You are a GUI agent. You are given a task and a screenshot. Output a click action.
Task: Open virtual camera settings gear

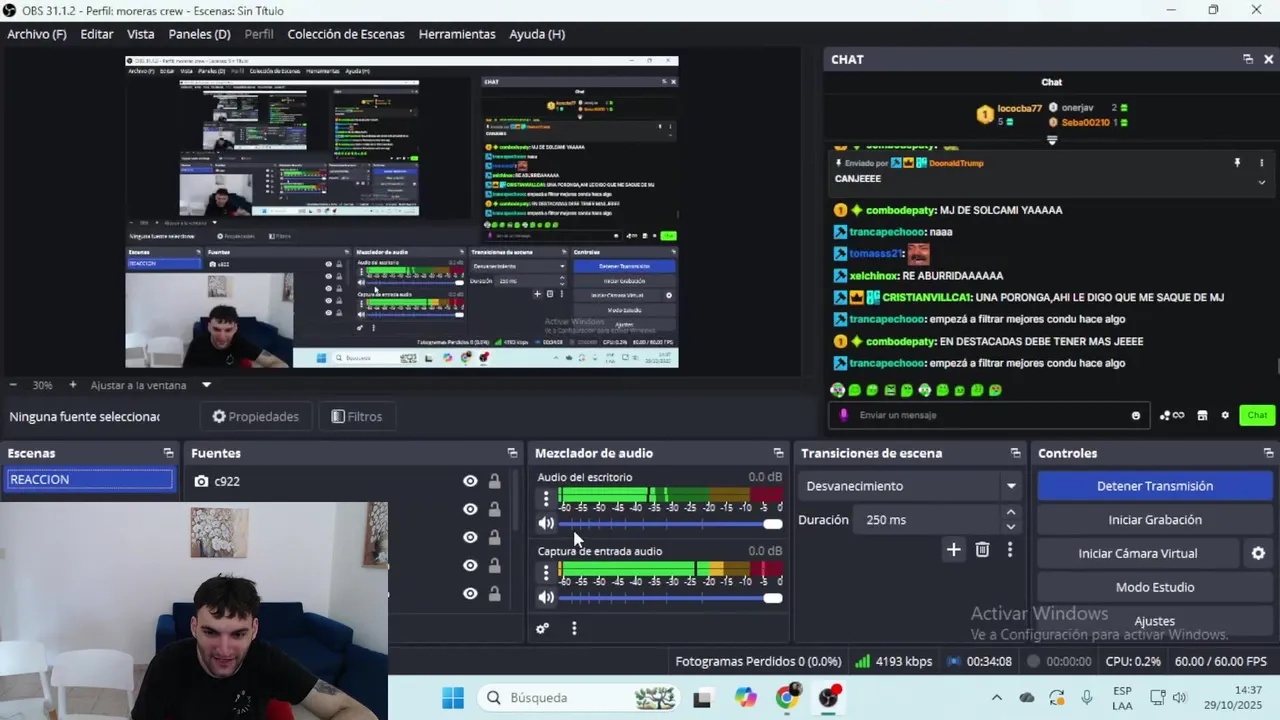(x=1258, y=553)
